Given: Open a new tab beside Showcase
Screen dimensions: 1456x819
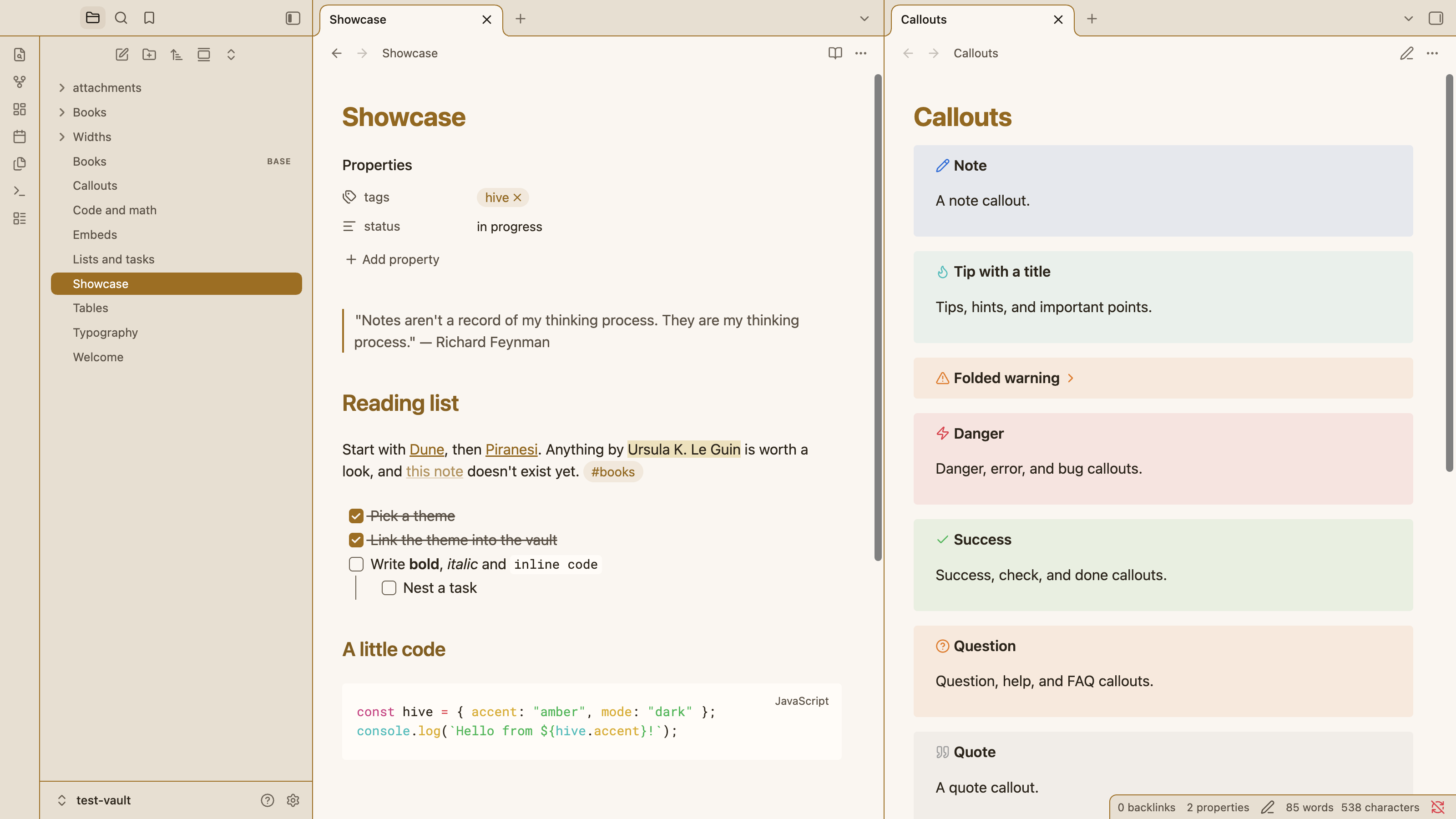Looking at the screenshot, I should pyautogui.click(x=521, y=19).
